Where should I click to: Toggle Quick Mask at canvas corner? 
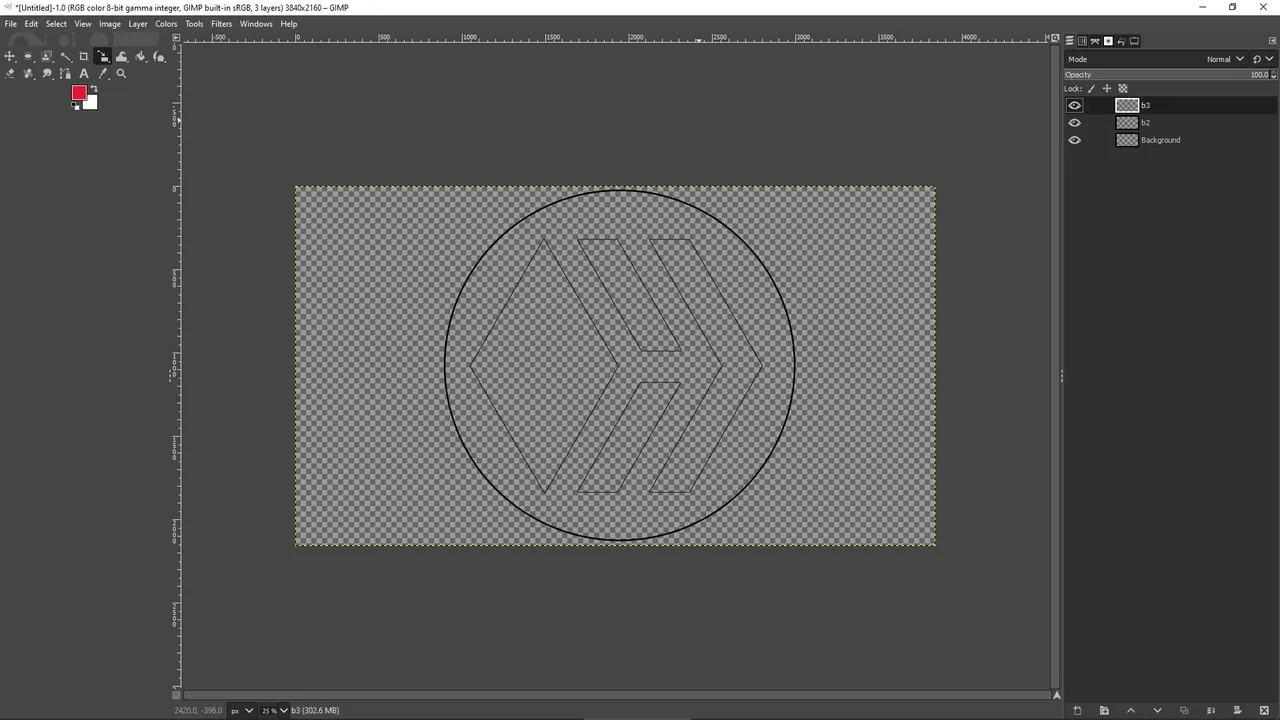coord(176,694)
